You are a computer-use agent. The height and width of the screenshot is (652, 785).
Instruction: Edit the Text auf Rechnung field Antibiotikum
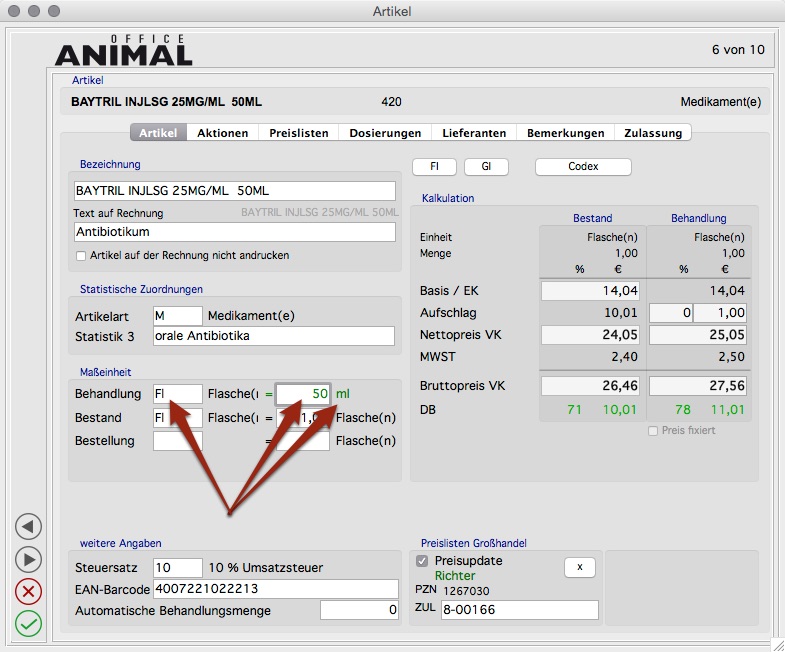tap(234, 232)
